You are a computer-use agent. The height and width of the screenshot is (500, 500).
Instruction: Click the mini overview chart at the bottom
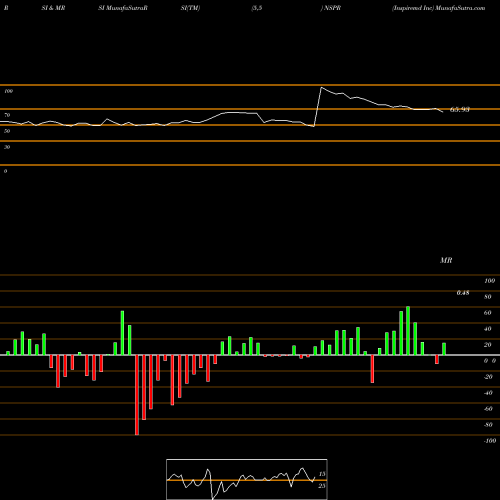coord(247,479)
